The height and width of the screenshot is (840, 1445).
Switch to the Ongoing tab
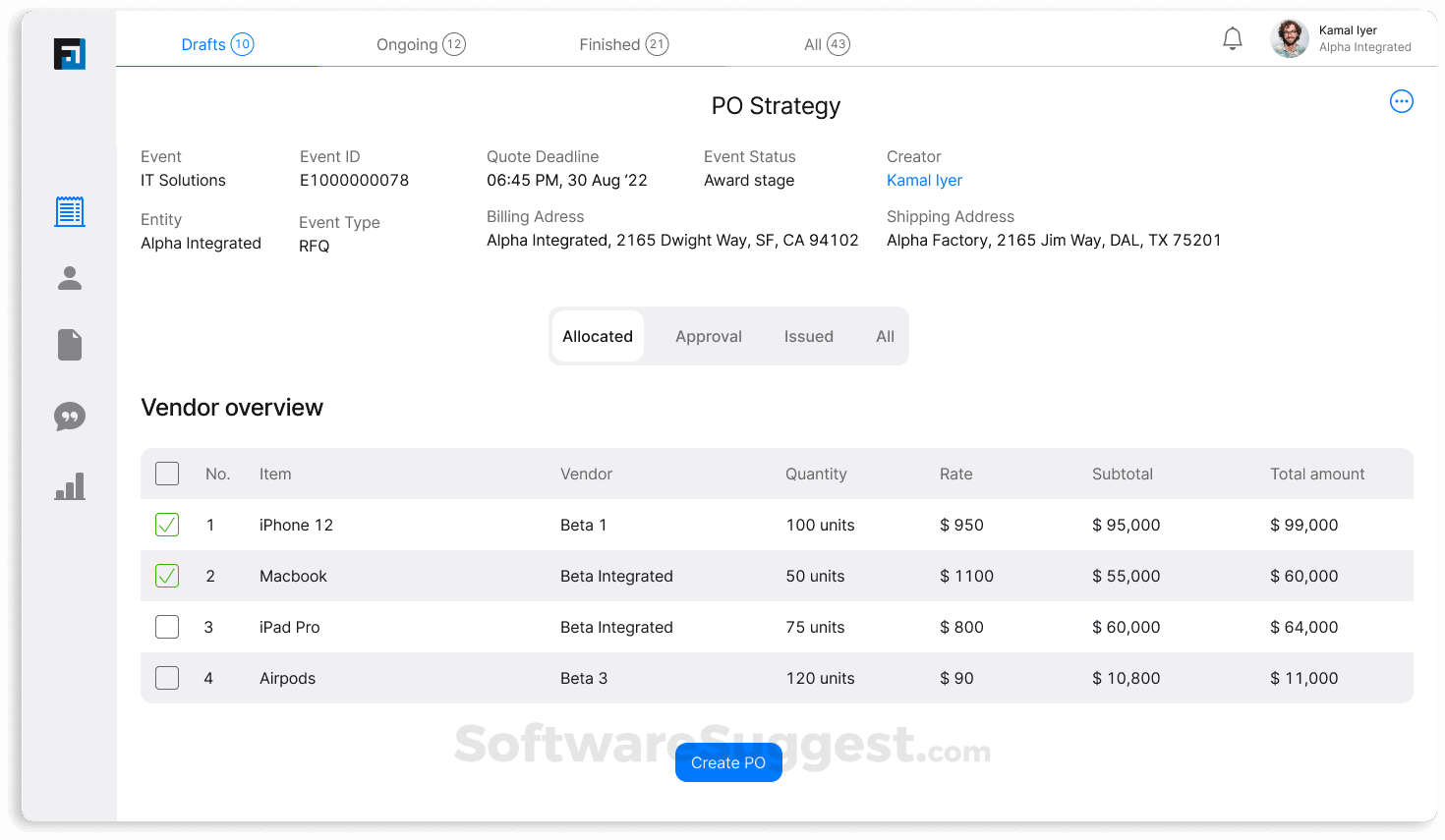click(421, 44)
